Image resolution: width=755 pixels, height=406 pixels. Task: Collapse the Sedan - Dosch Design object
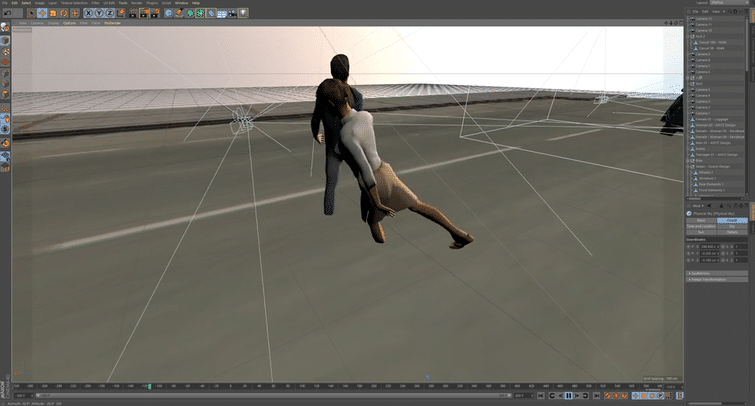click(689, 166)
